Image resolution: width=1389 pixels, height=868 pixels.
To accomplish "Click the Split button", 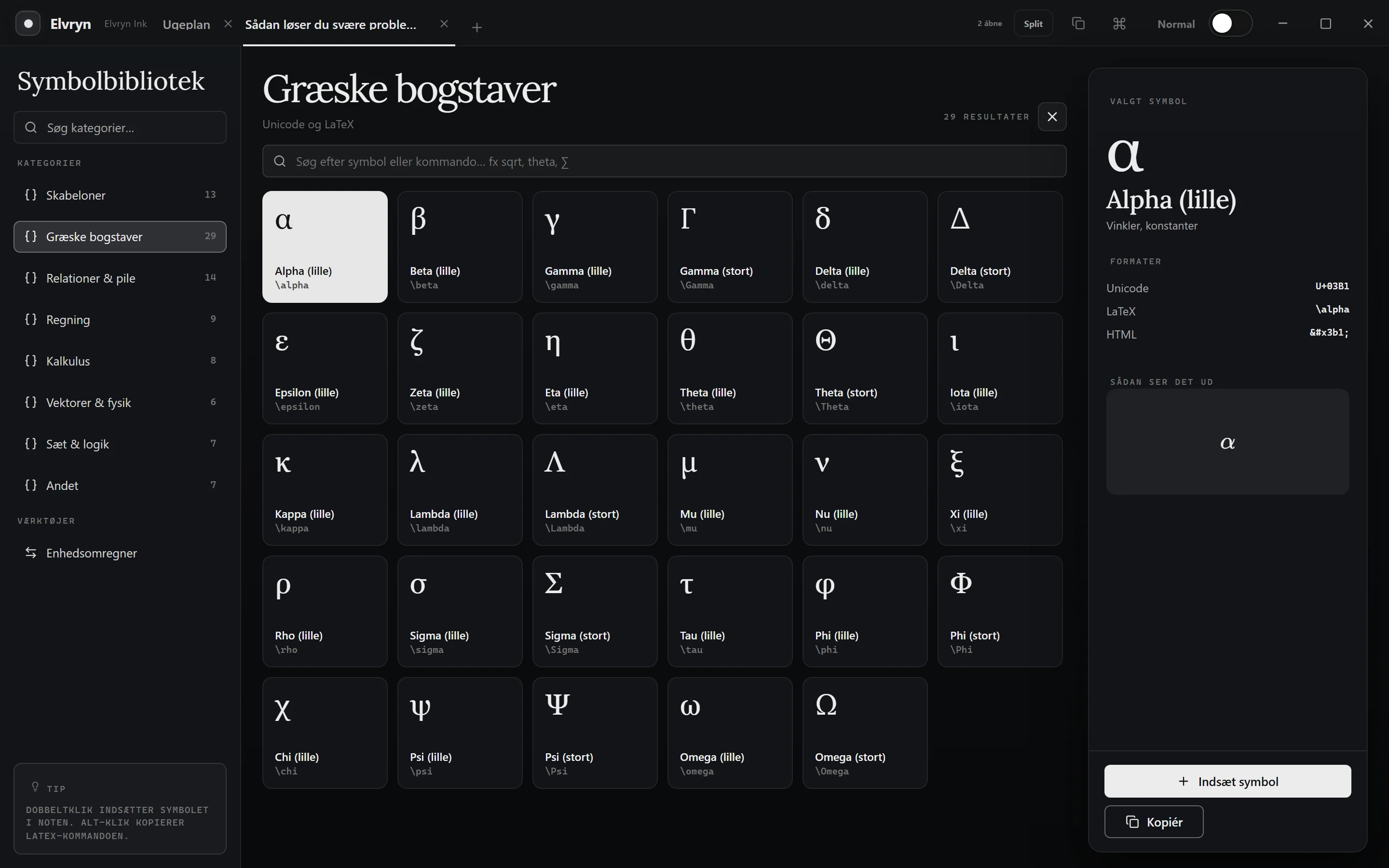I will tap(1033, 24).
